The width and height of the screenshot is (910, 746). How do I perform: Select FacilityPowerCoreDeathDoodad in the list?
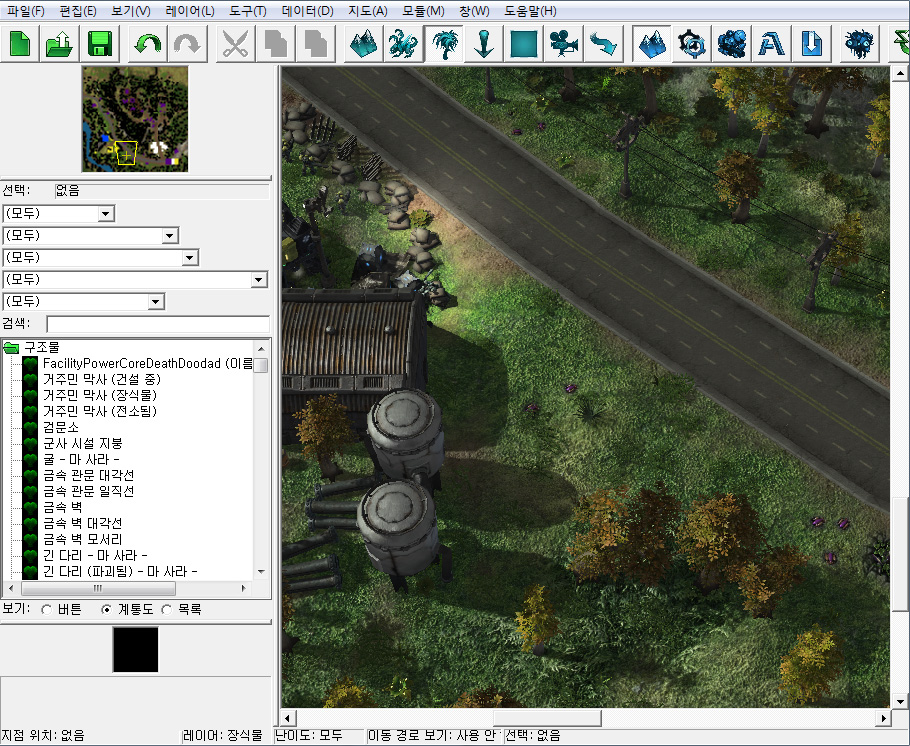click(x=148, y=363)
